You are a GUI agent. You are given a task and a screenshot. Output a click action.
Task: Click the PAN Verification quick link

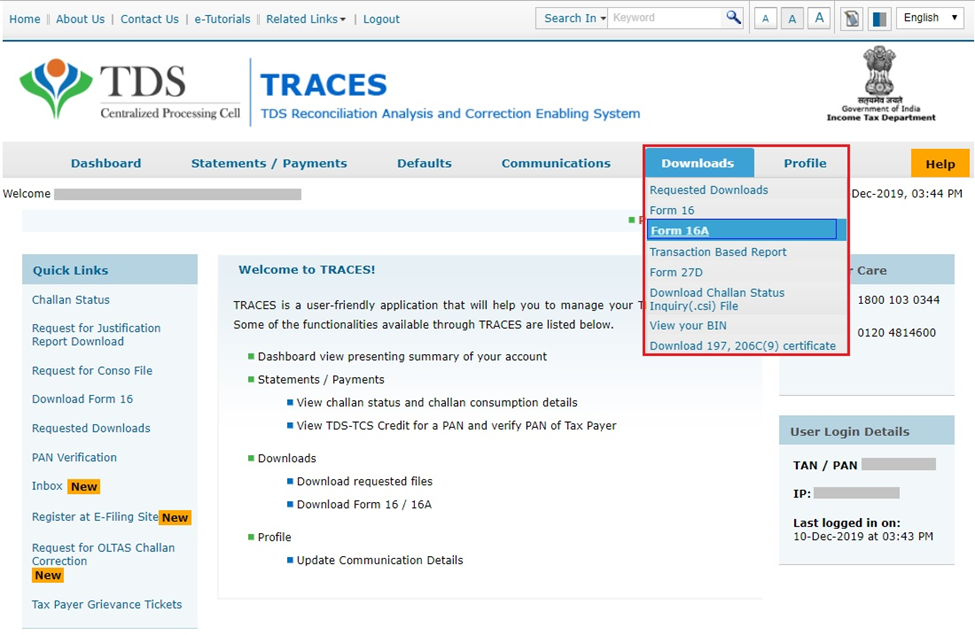point(73,457)
